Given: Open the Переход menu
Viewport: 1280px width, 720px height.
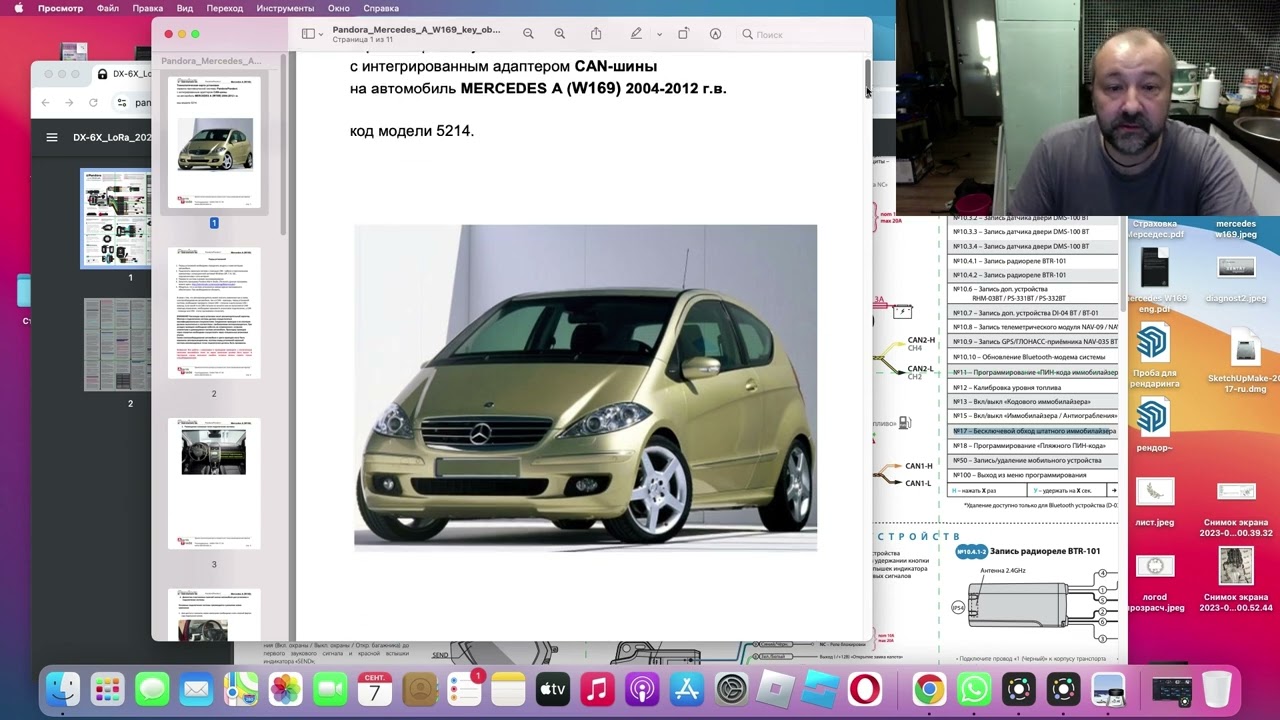Looking at the screenshot, I should [x=225, y=8].
